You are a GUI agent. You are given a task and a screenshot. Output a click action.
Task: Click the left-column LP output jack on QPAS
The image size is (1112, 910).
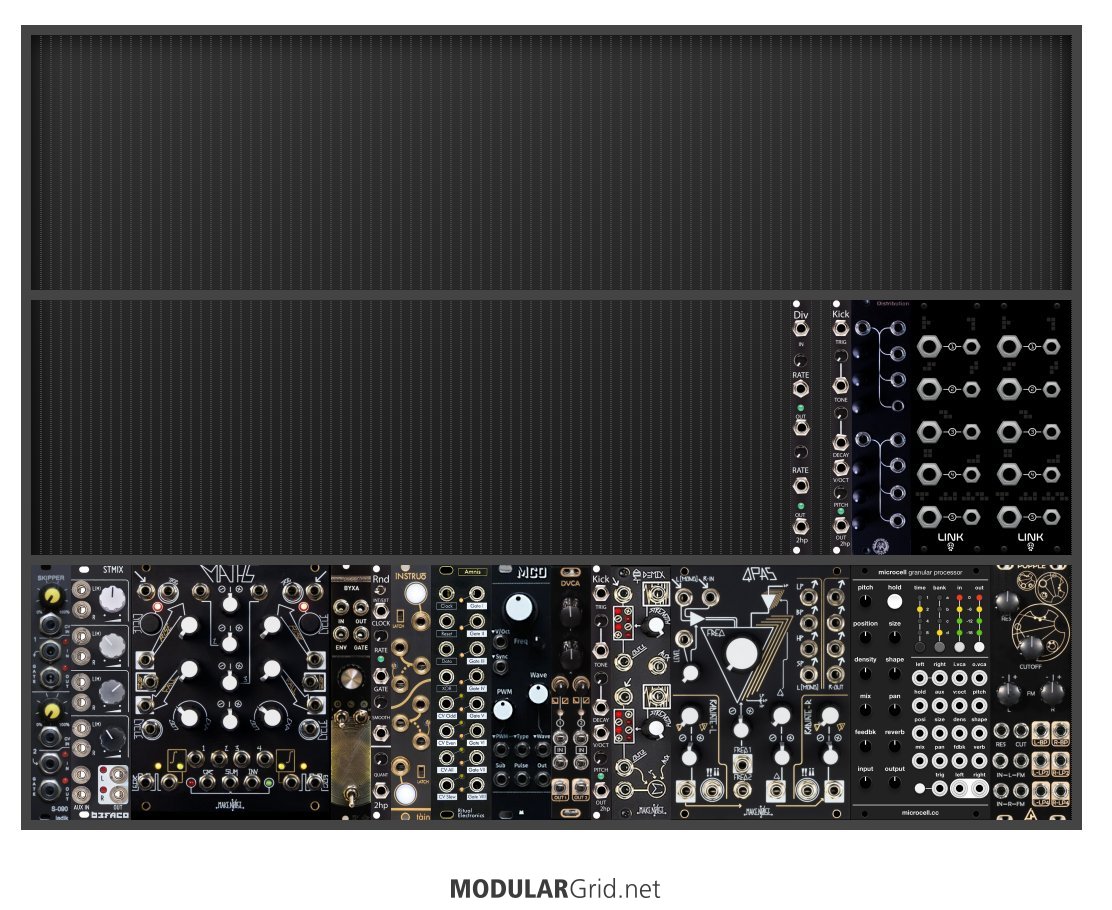pos(808,597)
